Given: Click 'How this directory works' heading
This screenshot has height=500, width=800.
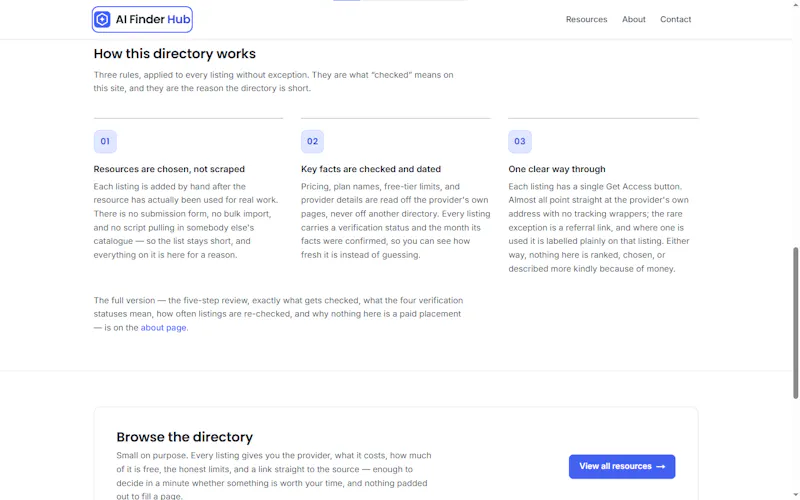Looking at the screenshot, I should 174,54.
